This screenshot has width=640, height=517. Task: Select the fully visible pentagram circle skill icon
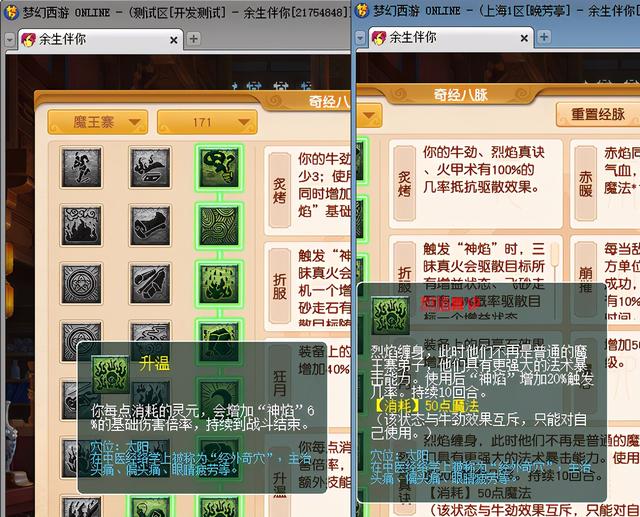81,284
